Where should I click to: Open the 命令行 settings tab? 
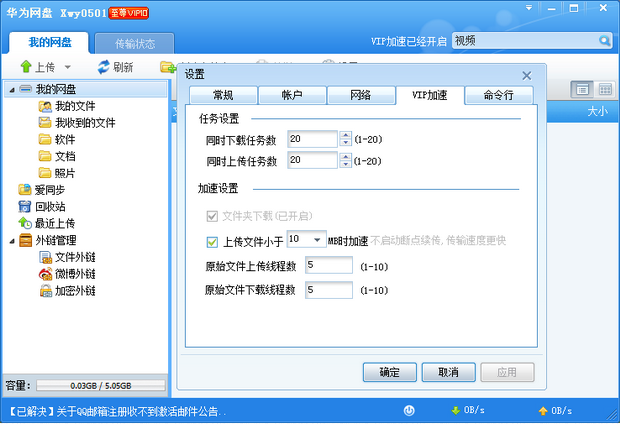tap(499, 95)
